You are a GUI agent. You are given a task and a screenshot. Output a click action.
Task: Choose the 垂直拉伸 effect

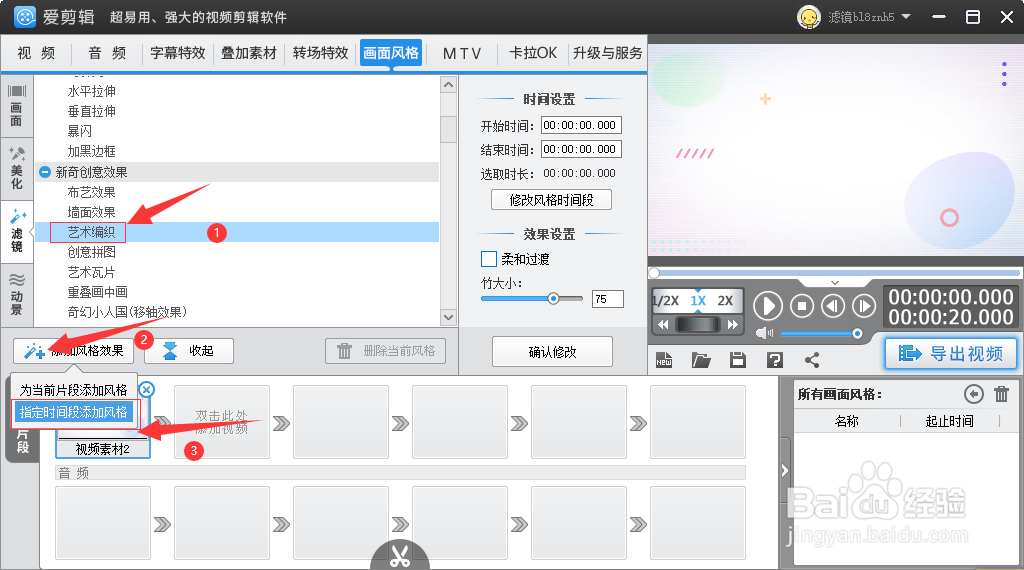coord(91,112)
